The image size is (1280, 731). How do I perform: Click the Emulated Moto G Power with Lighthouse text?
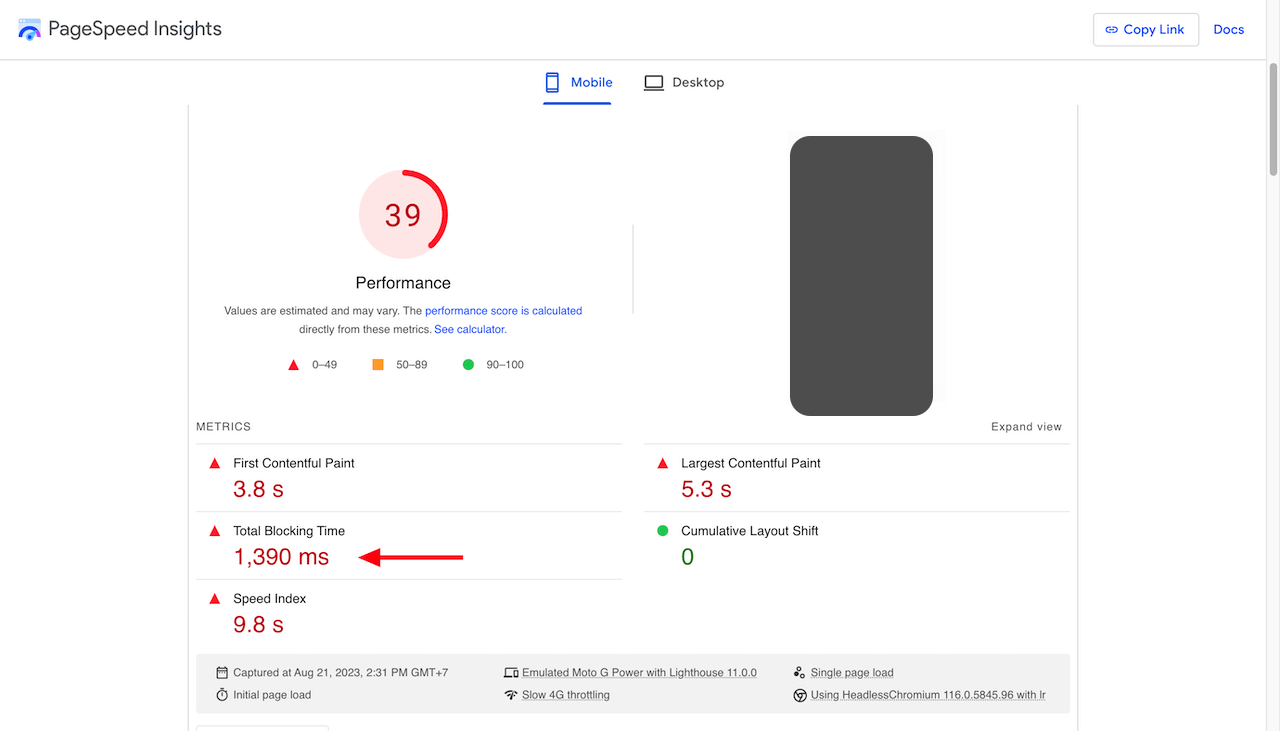pos(639,673)
